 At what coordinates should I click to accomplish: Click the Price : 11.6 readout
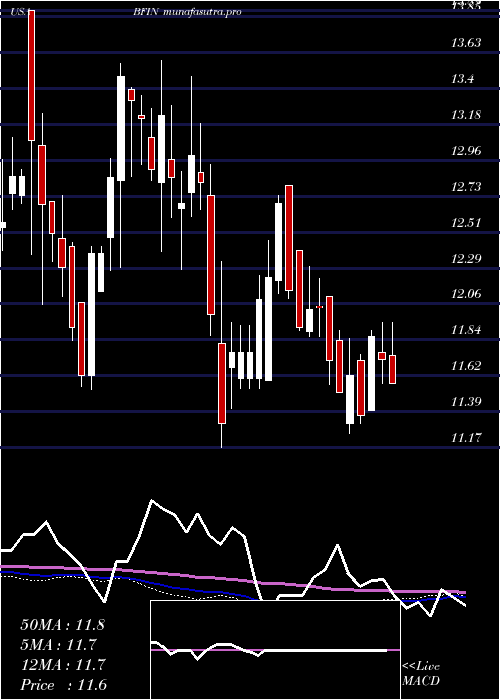[x=63, y=685]
